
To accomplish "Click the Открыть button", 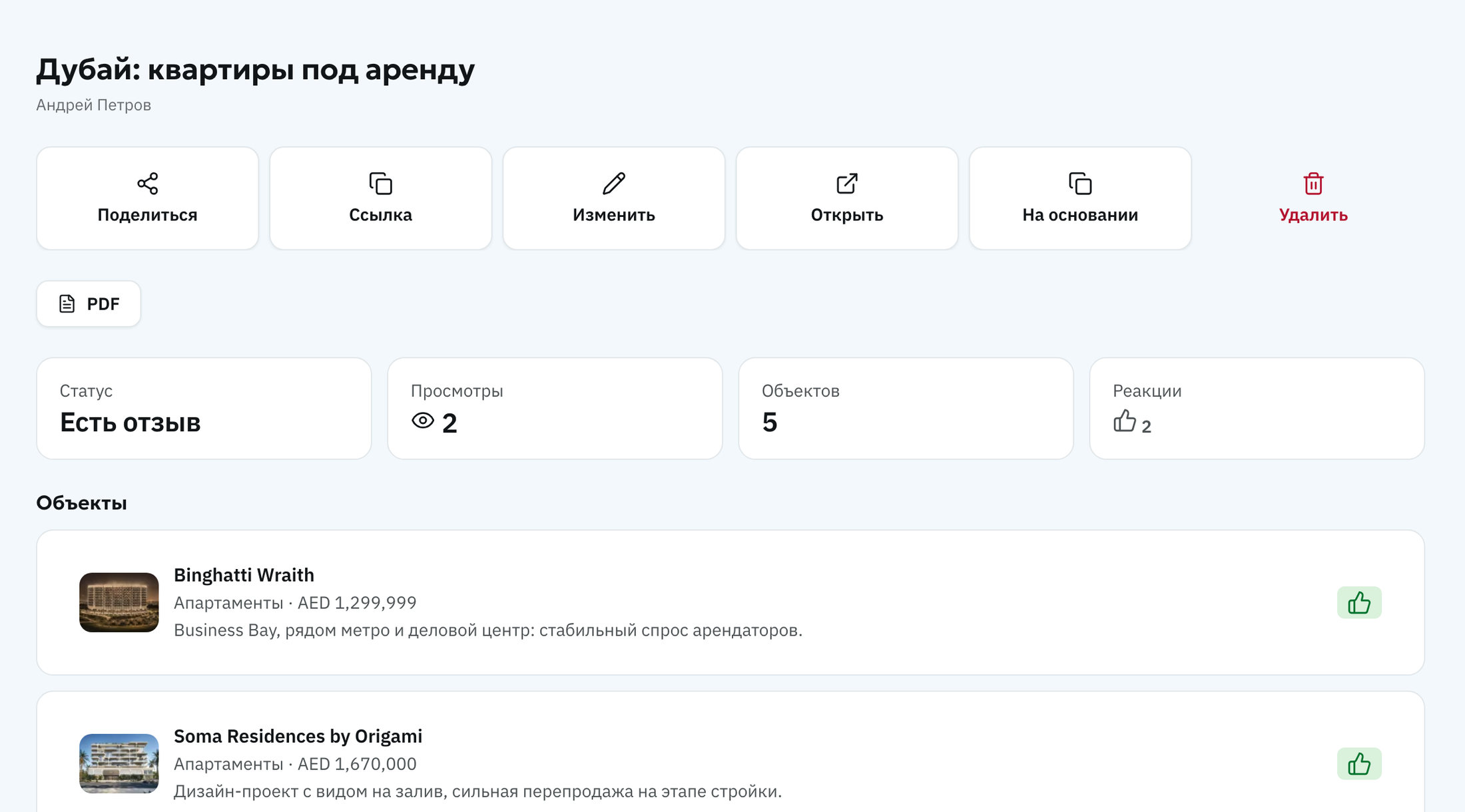I will coord(846,198).
